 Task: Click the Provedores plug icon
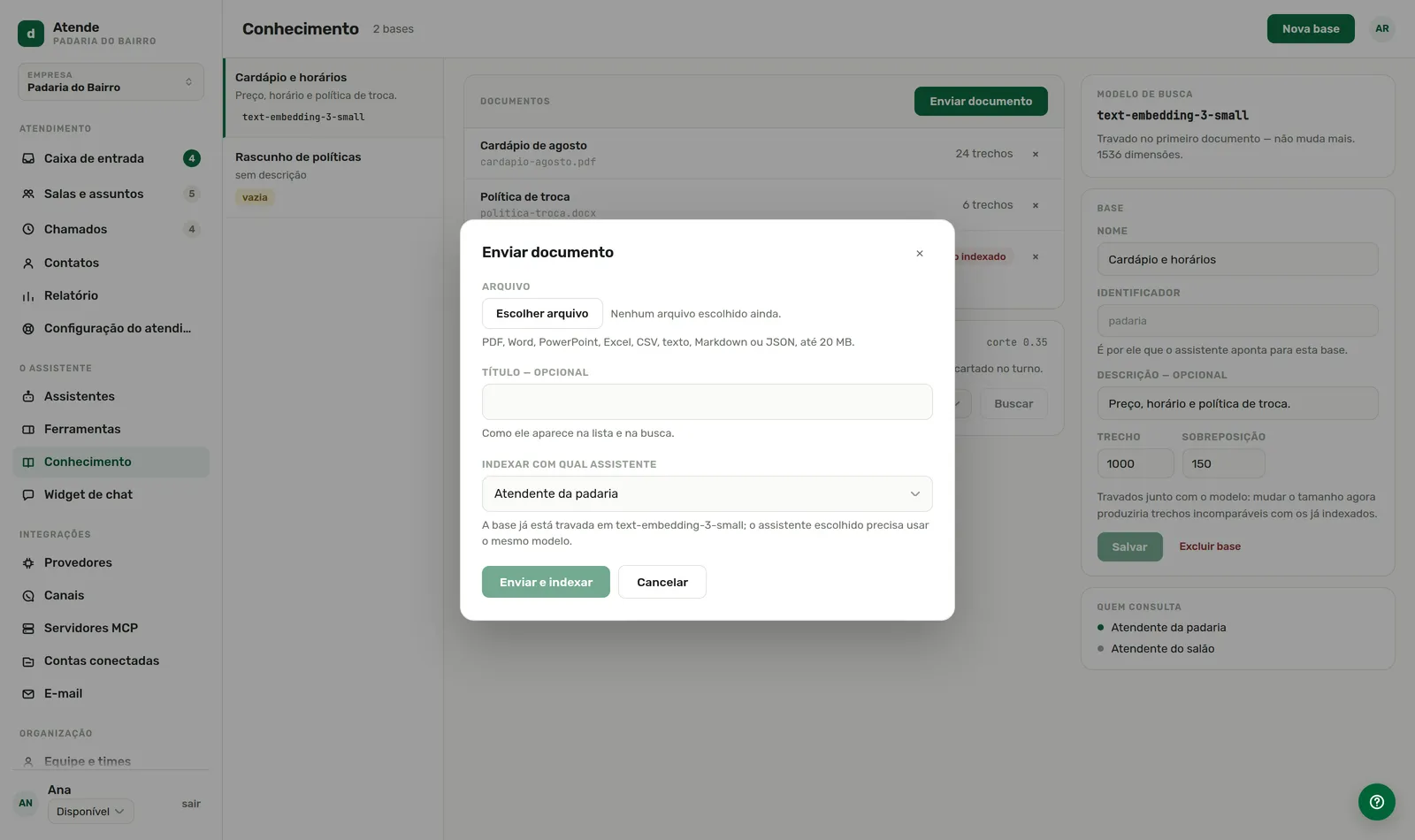point(28,562)
